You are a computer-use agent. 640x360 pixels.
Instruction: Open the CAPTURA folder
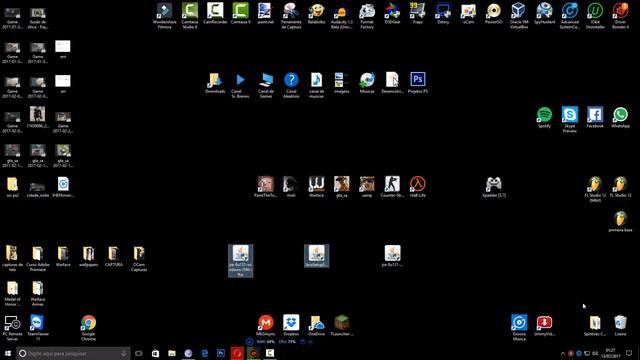114,256
